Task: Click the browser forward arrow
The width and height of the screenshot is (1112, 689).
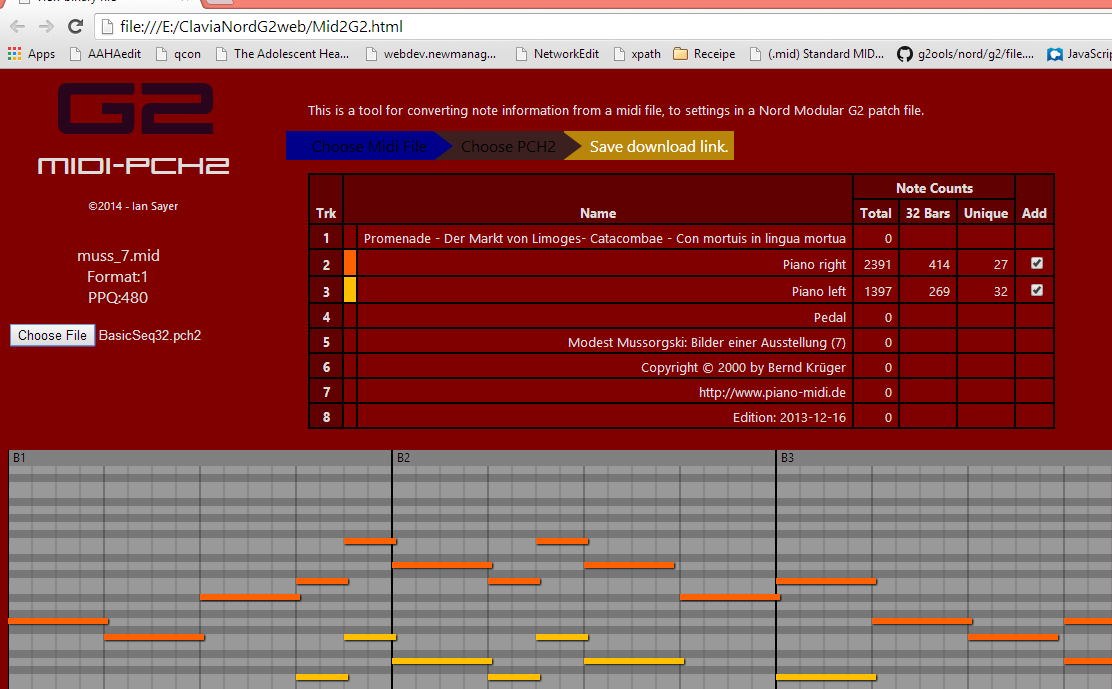Action: 46,26
